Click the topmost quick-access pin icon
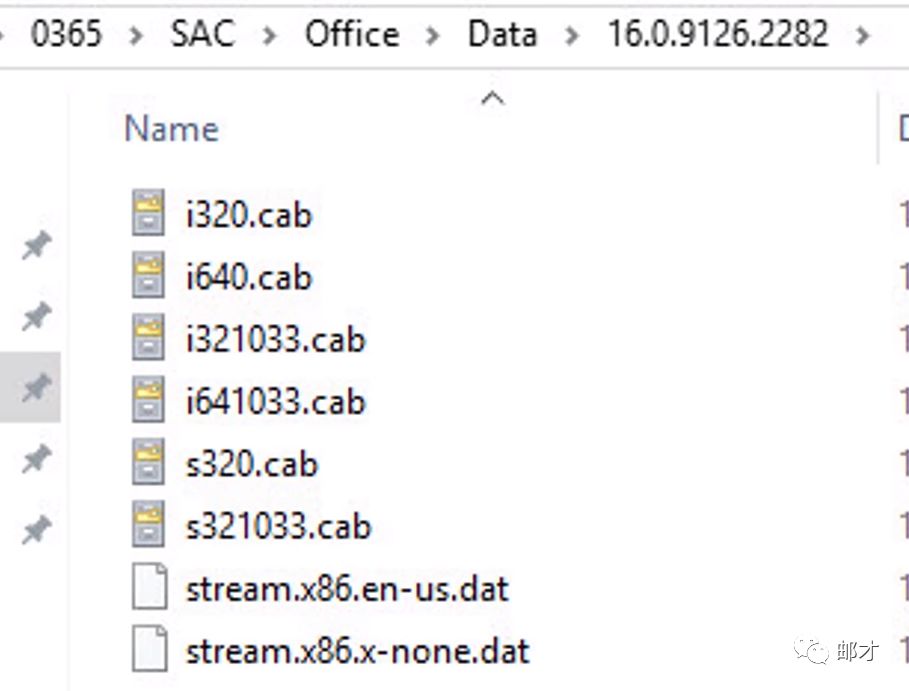The image size is (909, 691). point(36,246)
